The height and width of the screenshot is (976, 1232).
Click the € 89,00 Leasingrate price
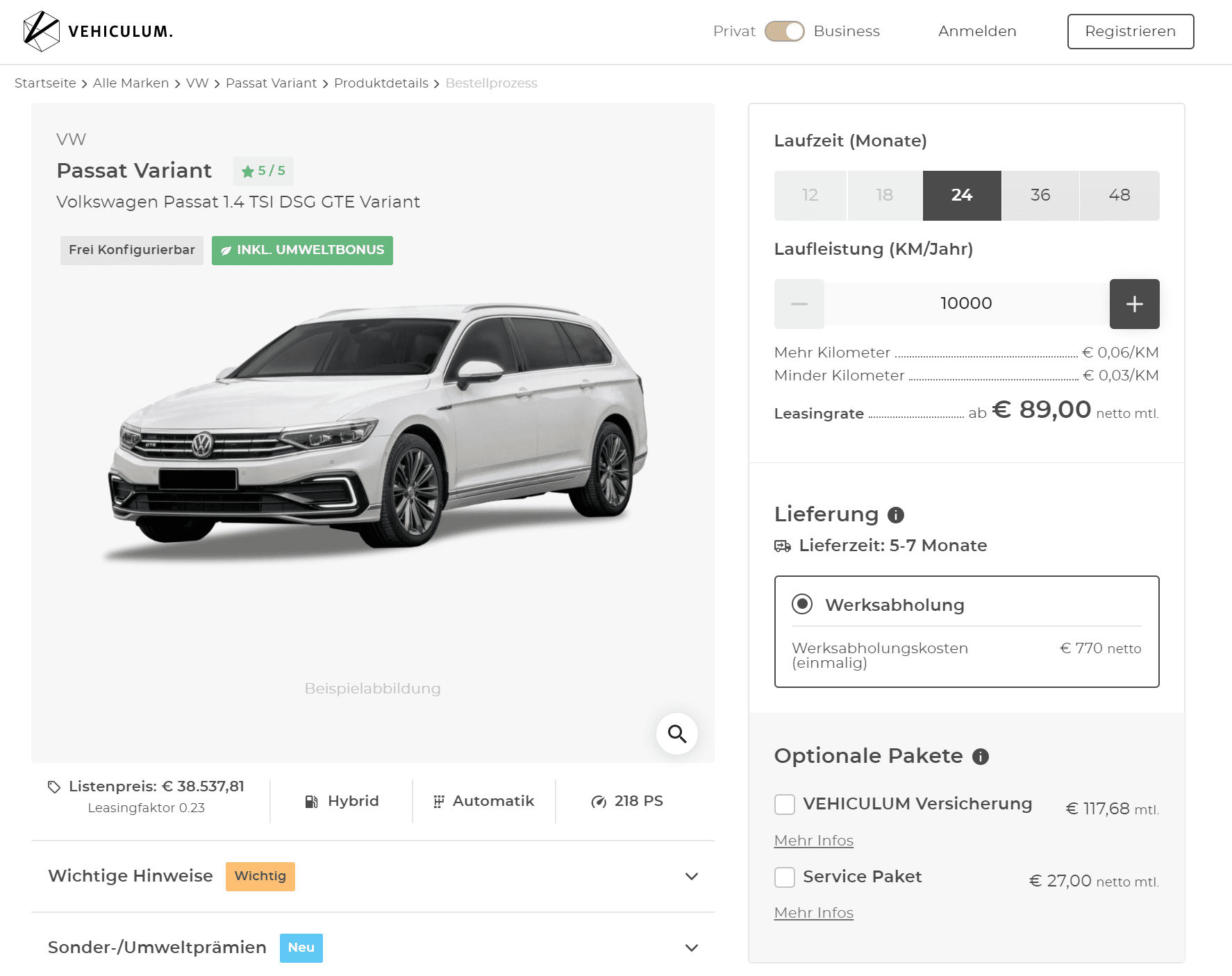(x=1042, y=410)
